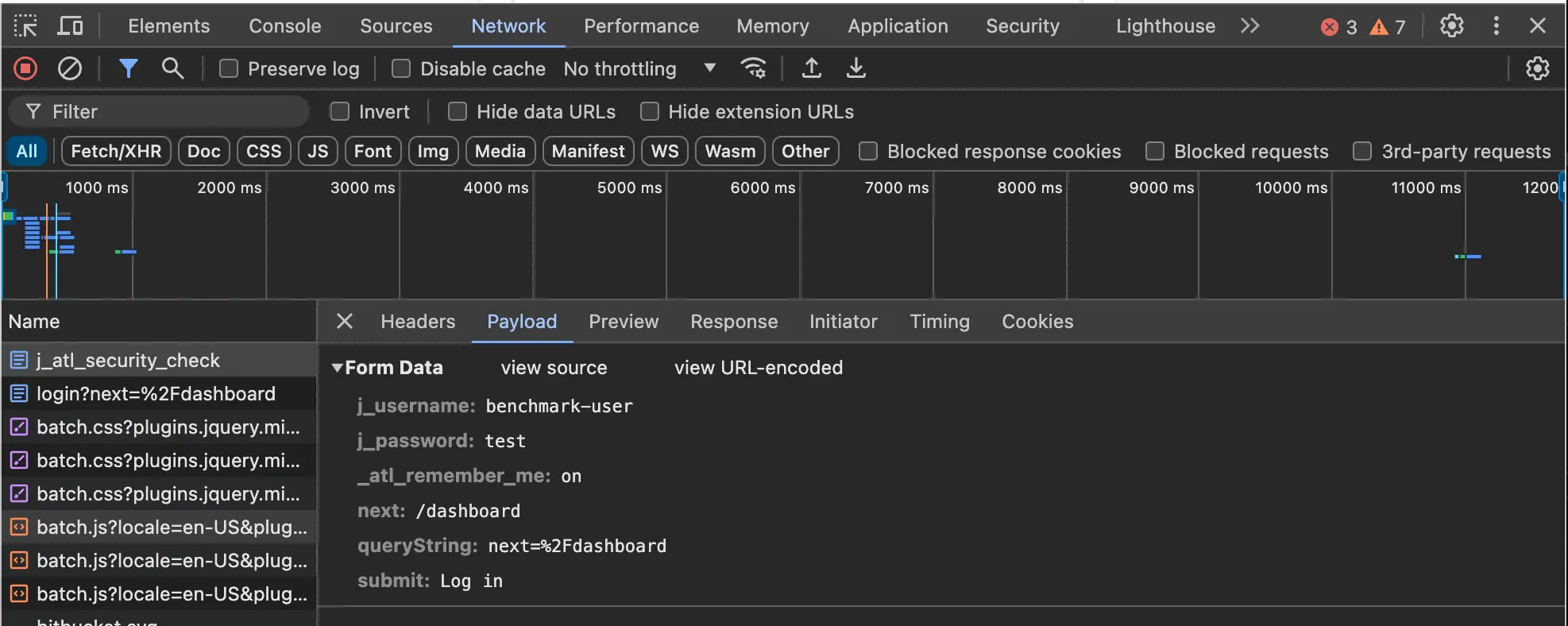The height and width of the screenshot is (626, 1568).
Task: Click into the Filter text field
Action: pos(159,112)
